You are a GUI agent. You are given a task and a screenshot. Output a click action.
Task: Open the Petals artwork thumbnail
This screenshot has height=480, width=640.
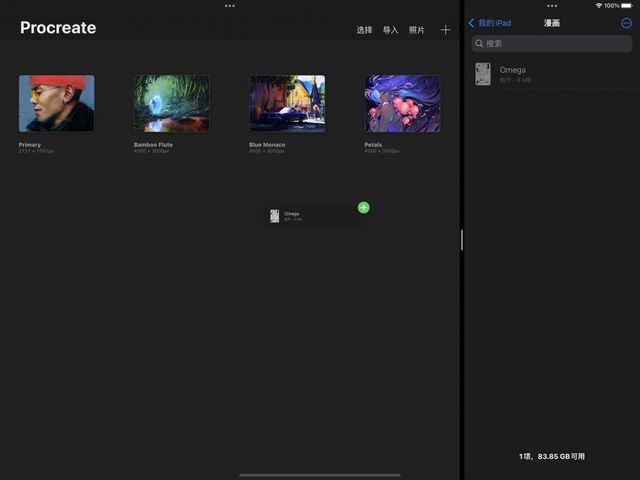coord(402,103)
